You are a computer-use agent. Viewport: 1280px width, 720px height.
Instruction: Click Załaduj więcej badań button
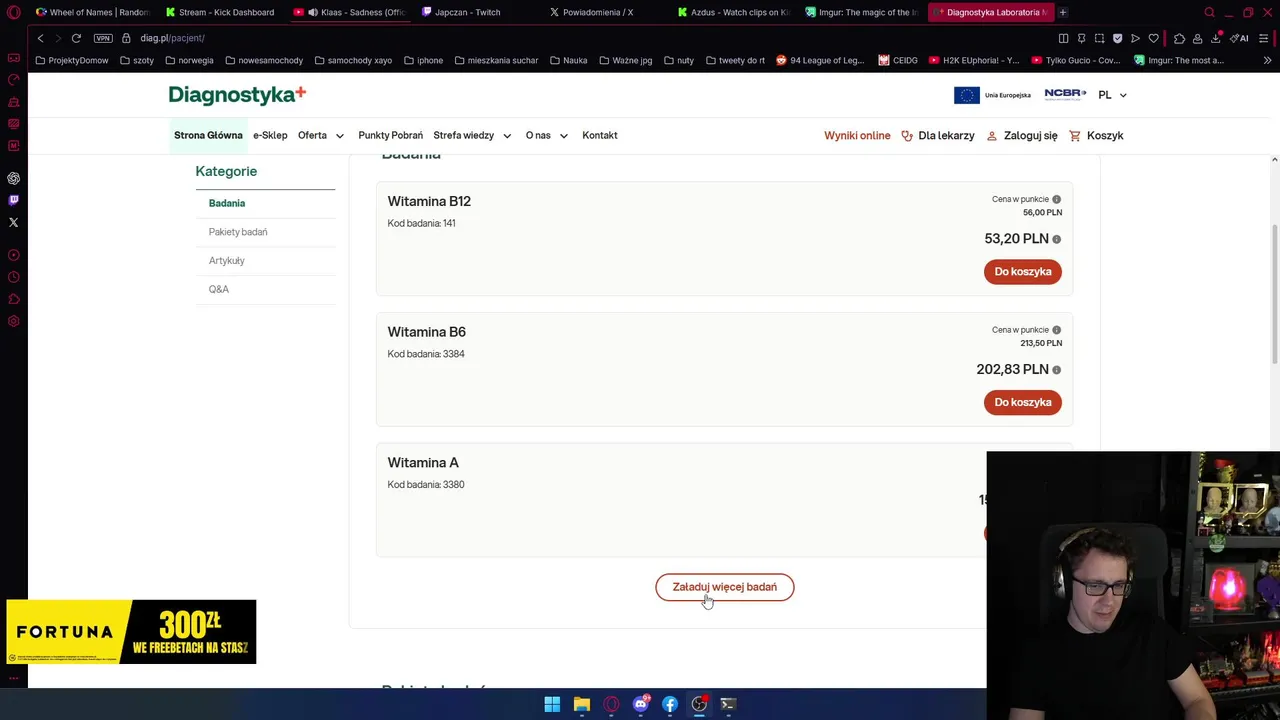pyautogui.click(x=724, y=587)
